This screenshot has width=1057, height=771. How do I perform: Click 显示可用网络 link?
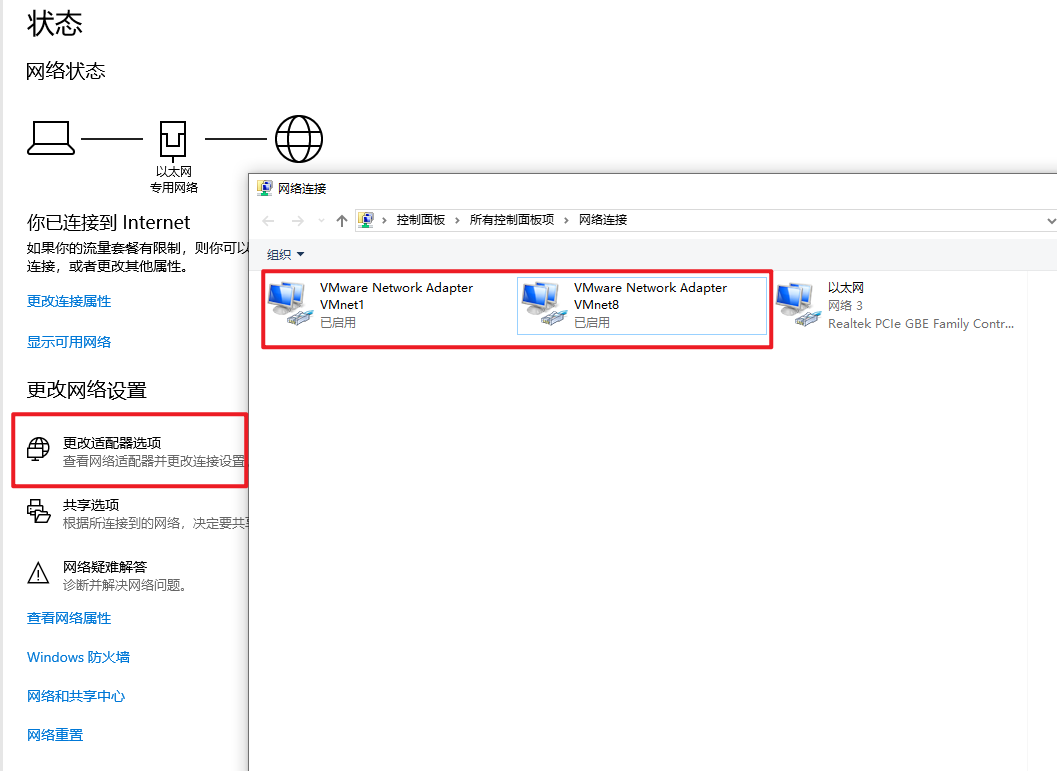[69, 342]
